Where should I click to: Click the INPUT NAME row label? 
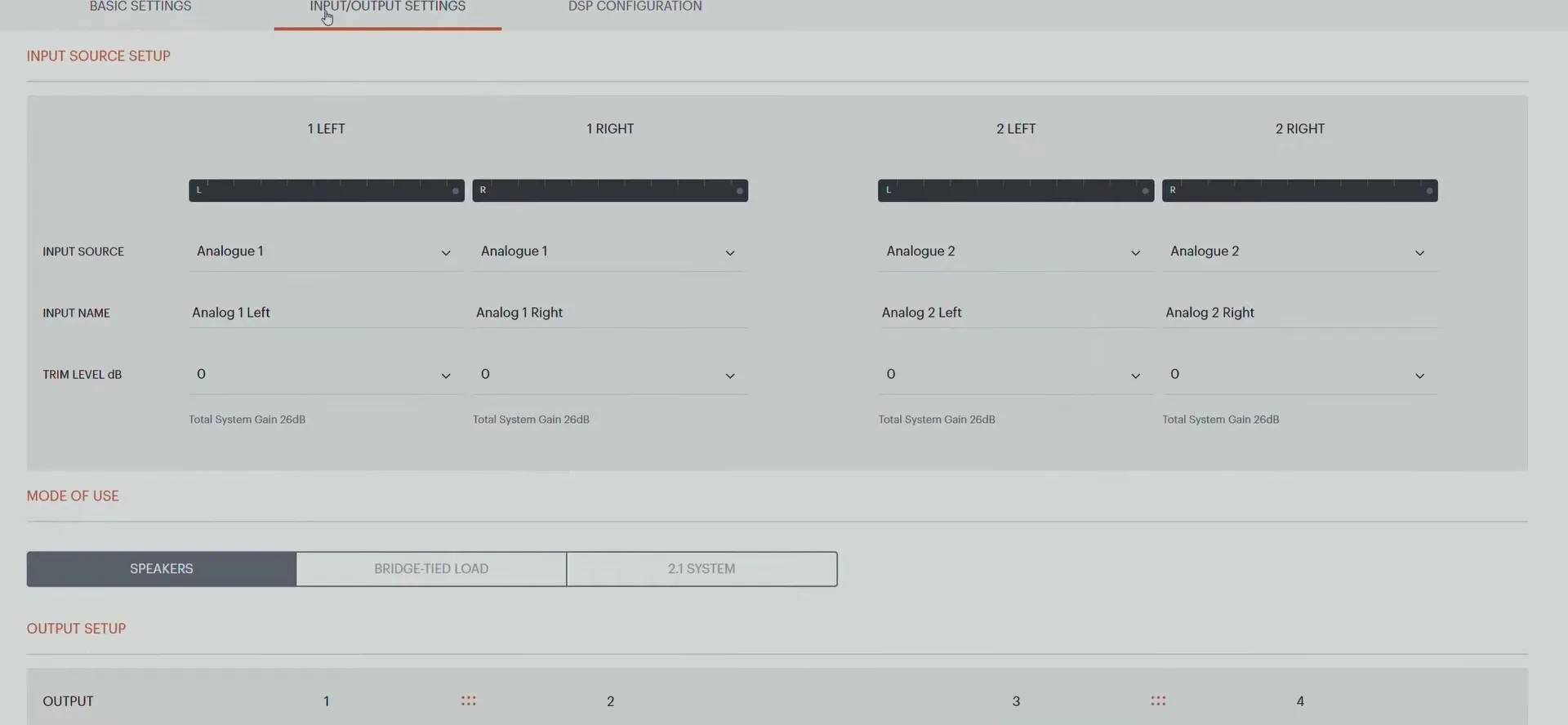(76, 313)
